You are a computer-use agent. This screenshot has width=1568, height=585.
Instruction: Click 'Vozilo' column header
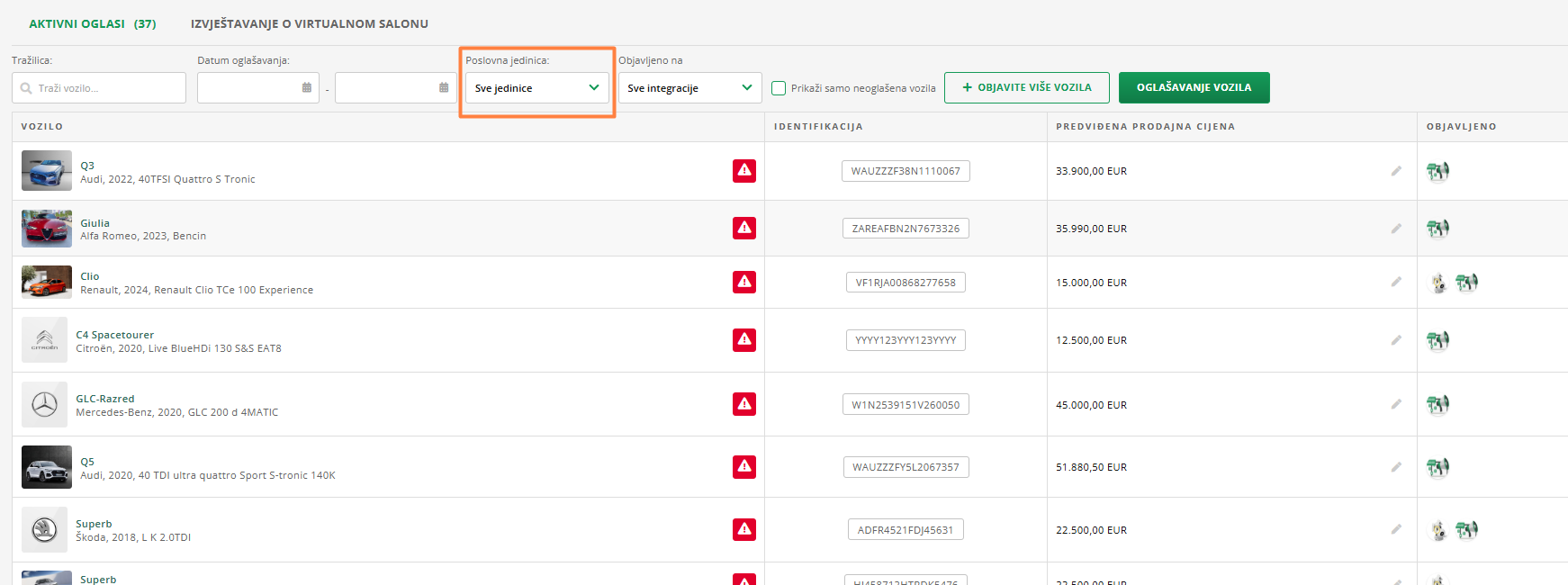[x=42, y=127]
